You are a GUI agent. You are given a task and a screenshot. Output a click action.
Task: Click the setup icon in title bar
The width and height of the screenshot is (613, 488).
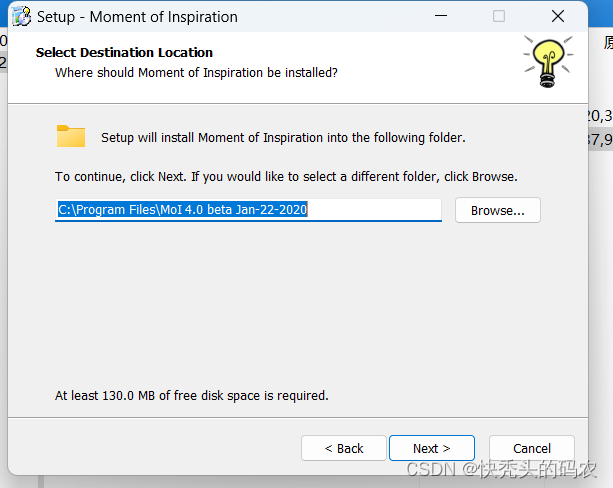22,16
